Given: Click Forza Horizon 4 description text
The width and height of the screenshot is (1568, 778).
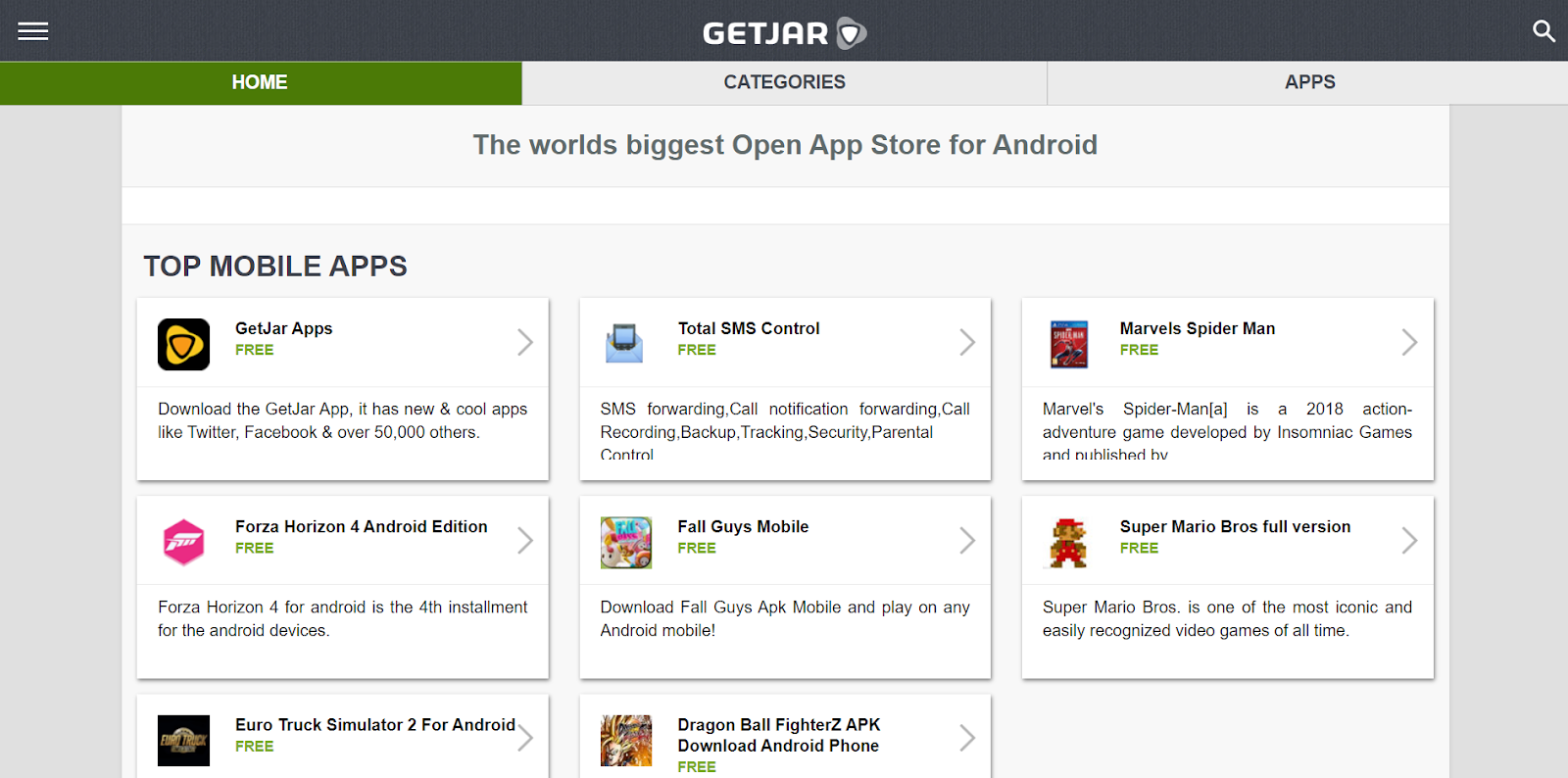Looking at the screenshot, I should [x=343, y=618].
